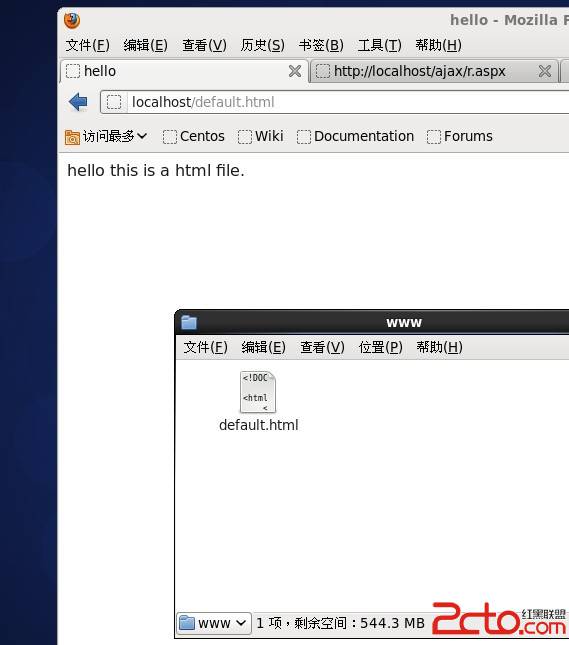Viewport: 569px width, 645px height.
Task: Open the file manager 查看(V) menu
Action: (x=322, y=347)
